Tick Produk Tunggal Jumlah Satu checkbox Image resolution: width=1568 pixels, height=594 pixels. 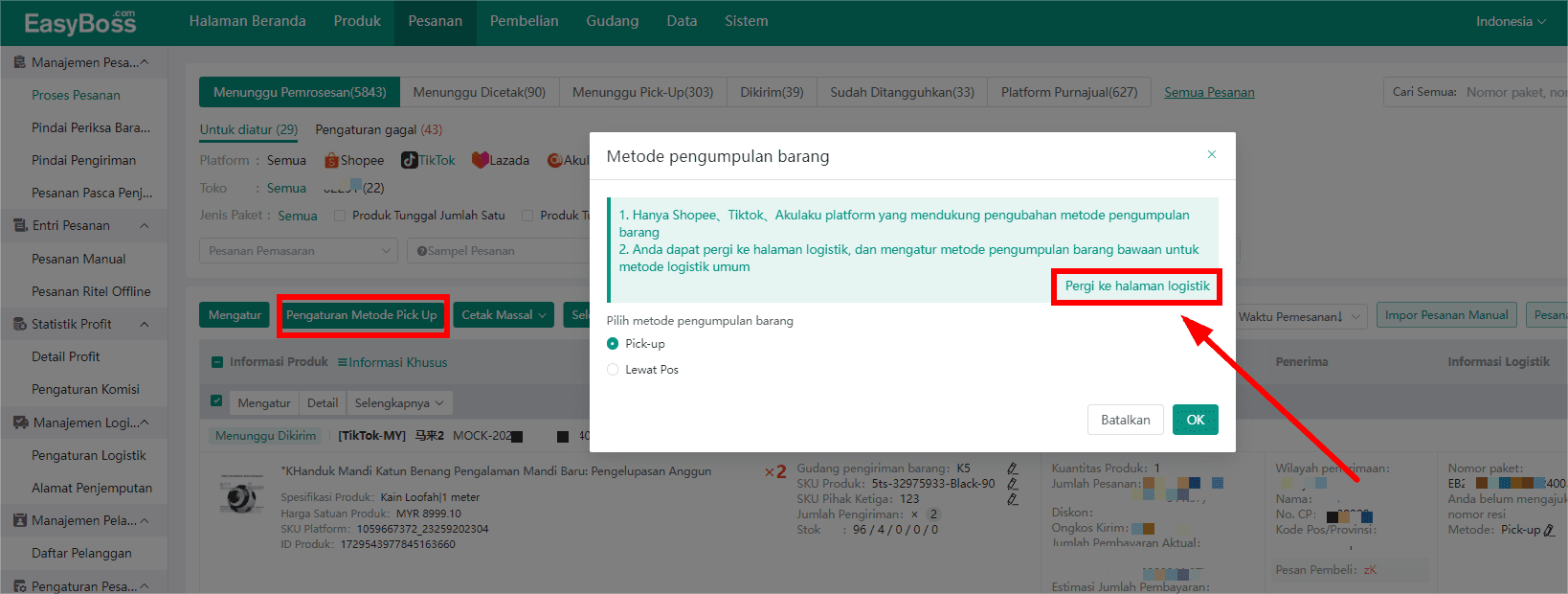(339, 216)
